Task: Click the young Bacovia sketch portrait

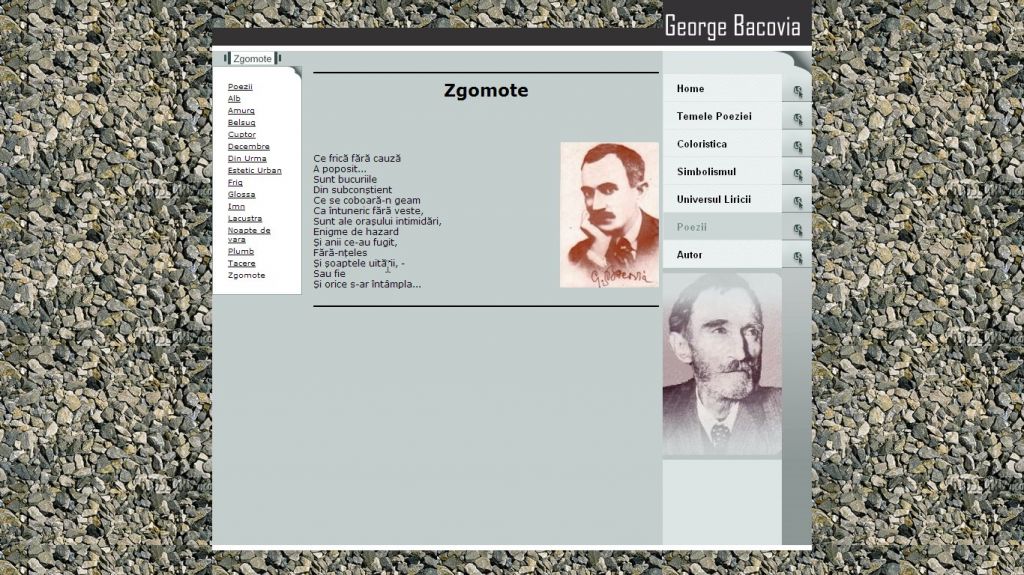Action: [609, 214]
